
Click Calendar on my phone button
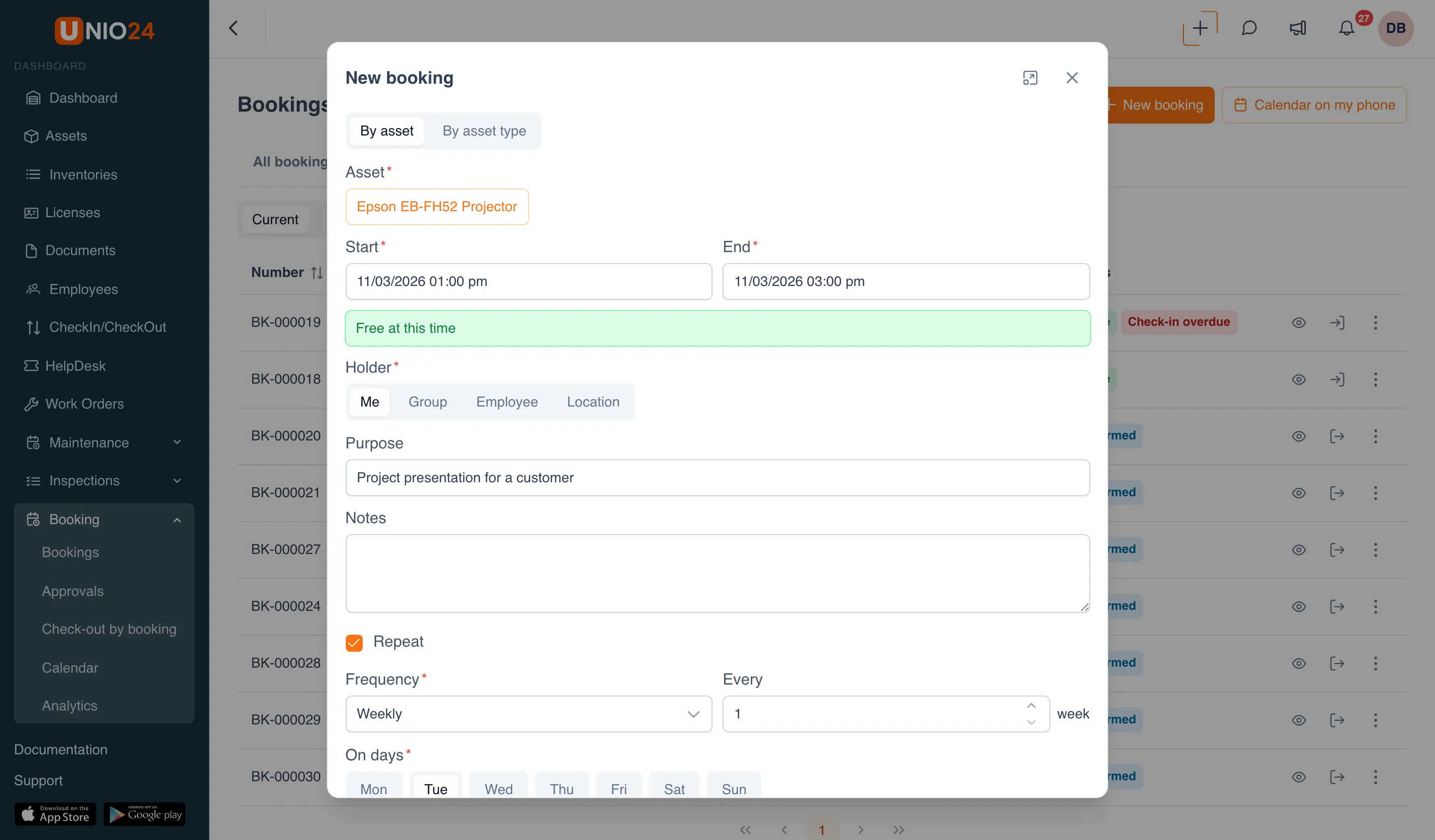tap(1314, 105)
